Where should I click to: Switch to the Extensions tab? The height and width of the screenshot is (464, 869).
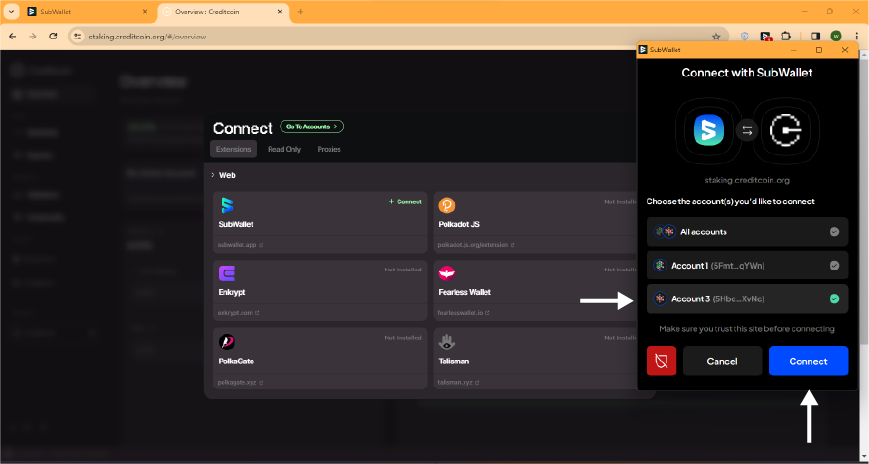point(233,149)
